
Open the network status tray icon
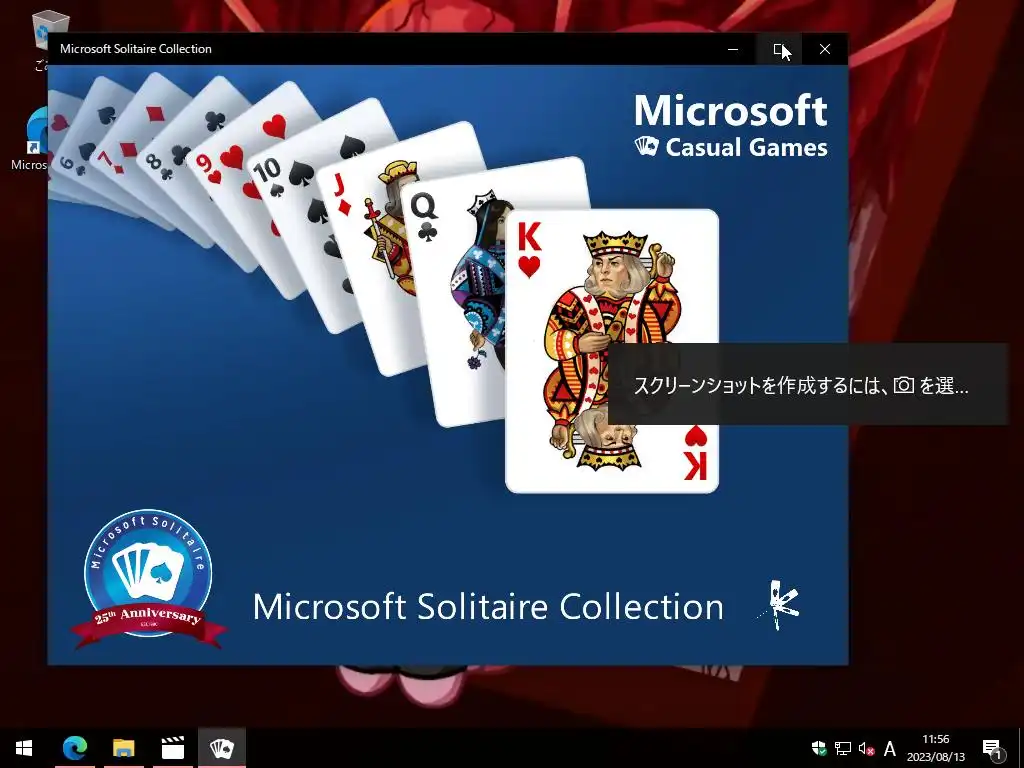pyautogui.click(x=842, y=748)
